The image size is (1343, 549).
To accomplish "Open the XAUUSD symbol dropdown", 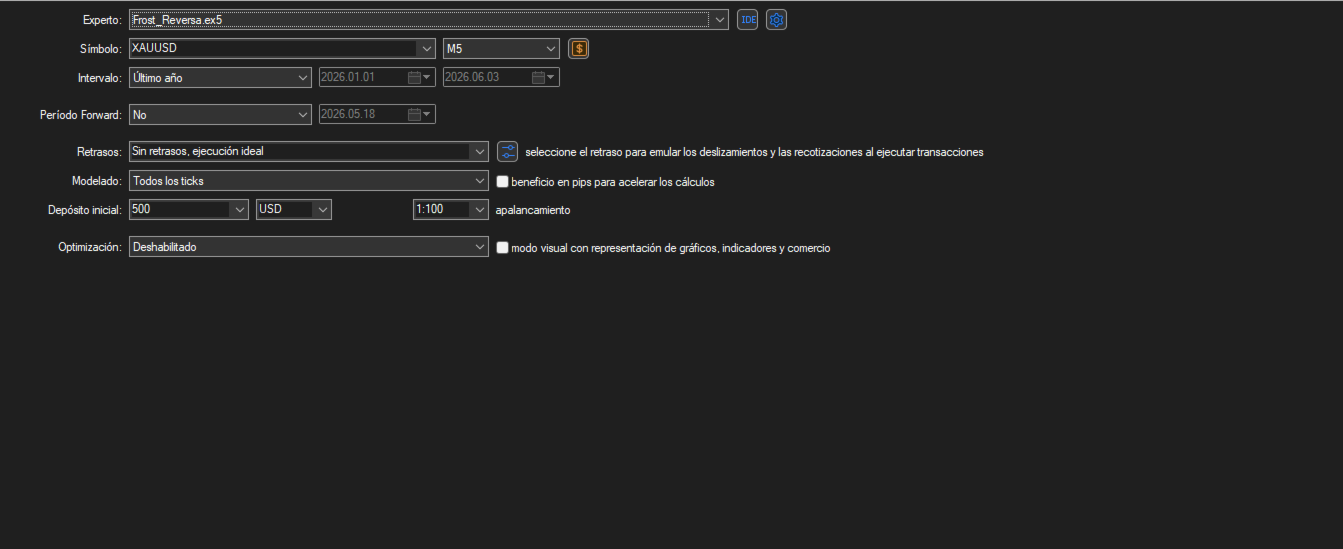I will click(426, 48).
